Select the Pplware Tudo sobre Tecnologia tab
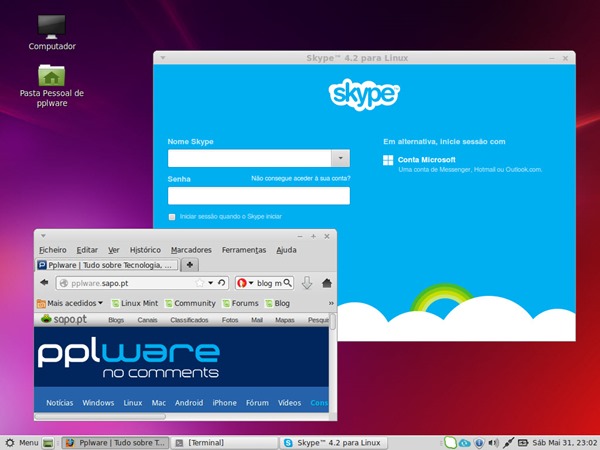Screen dimensions: 600x450 (107, 265)
